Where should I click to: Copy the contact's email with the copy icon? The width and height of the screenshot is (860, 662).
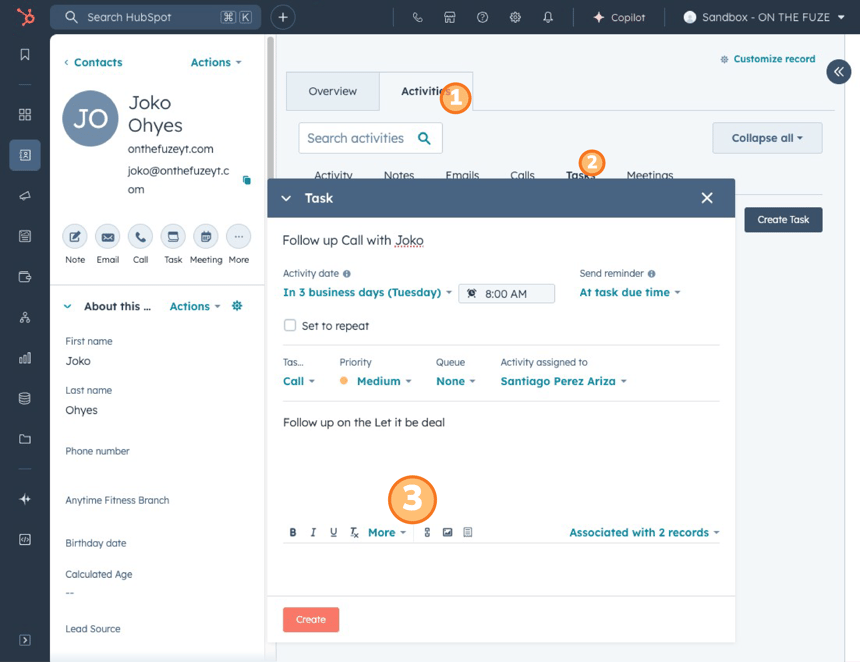(x=247, y=180)
